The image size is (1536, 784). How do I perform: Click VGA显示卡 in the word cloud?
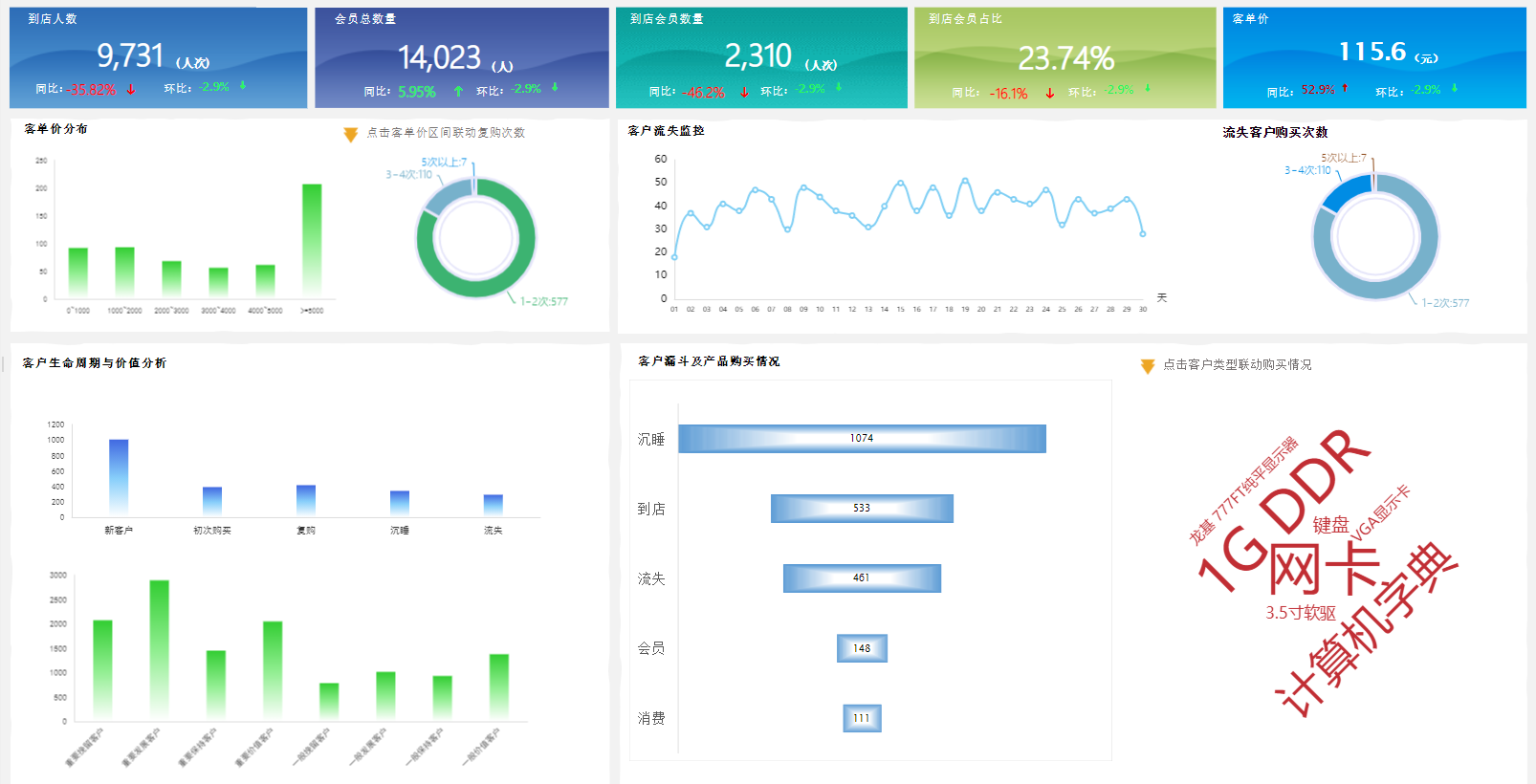(x=1381, y=513)
